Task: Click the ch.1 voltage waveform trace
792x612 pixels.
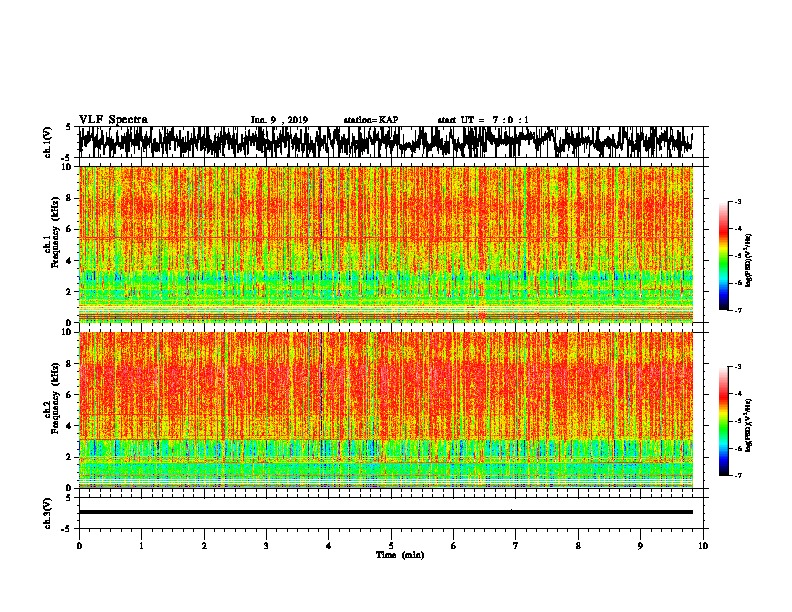Action: pos(385,142)
